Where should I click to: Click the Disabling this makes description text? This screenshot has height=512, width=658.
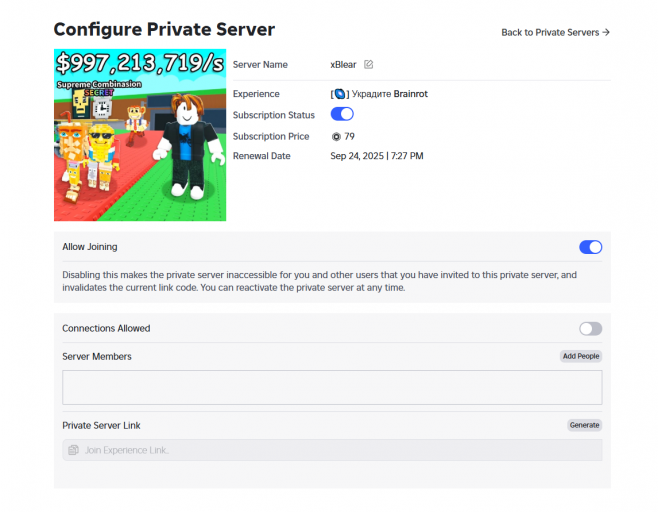[x=319, y=281]
